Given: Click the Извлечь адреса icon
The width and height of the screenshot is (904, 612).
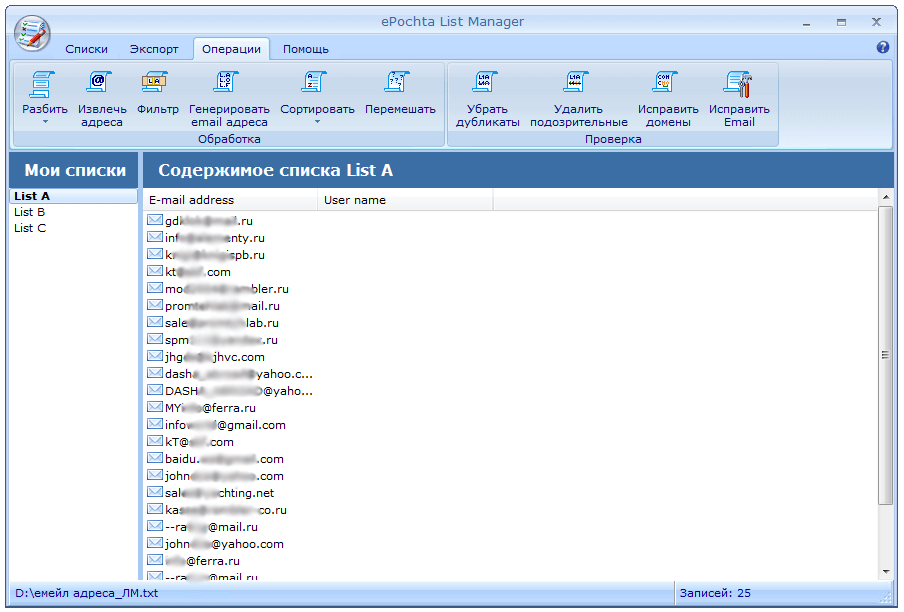Looking at the screenshot, I should pos(100,82).
